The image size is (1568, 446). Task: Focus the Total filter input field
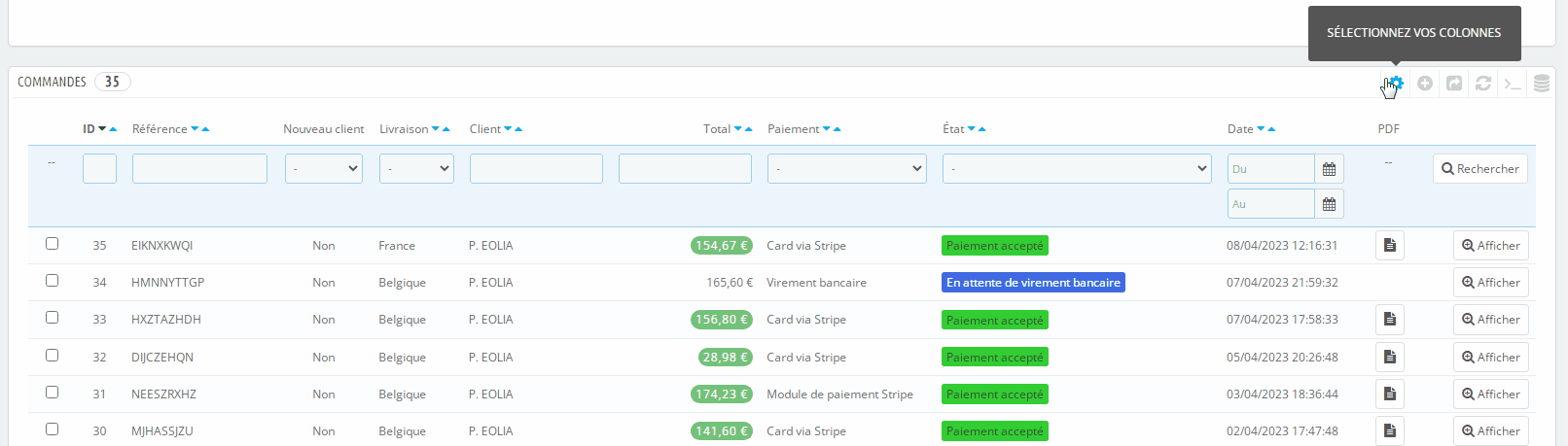(x=685, y=169)
